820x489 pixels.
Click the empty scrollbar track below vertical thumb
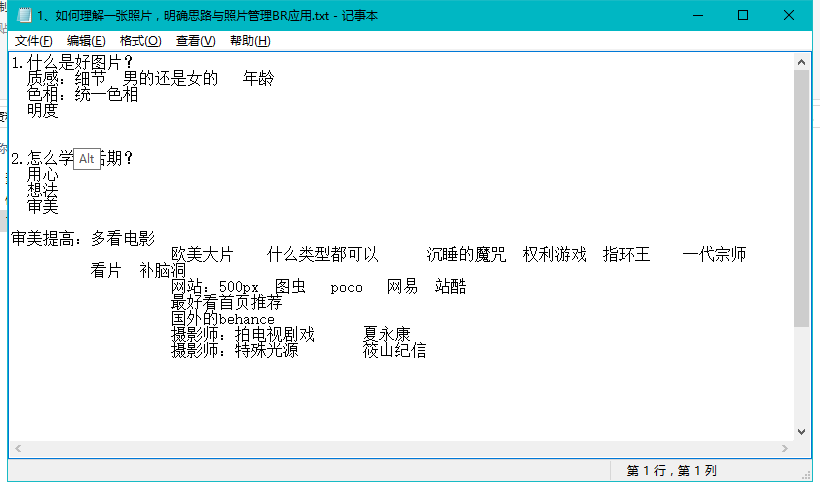click(x=801, y=380)
